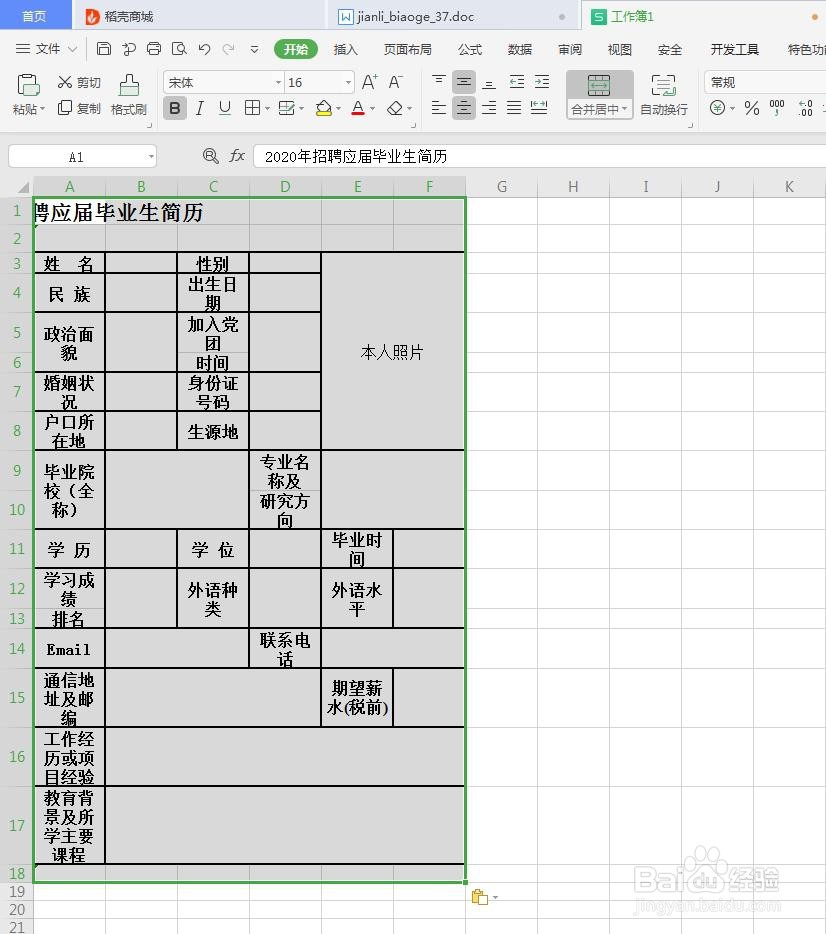Toggle 合并居中 merge and center
This screenshot has height=934, width=826.
[598, 95]
